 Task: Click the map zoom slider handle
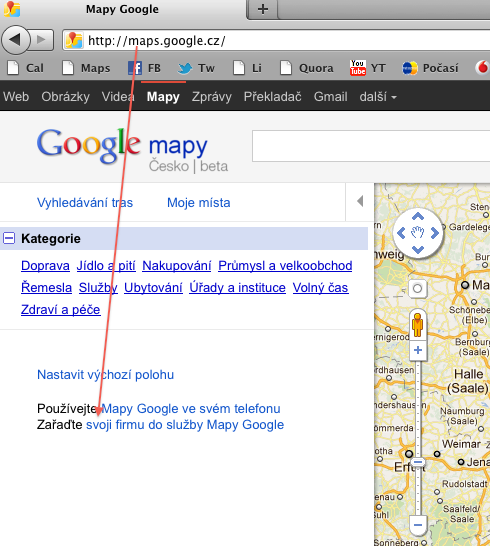(x=418, y=462)
